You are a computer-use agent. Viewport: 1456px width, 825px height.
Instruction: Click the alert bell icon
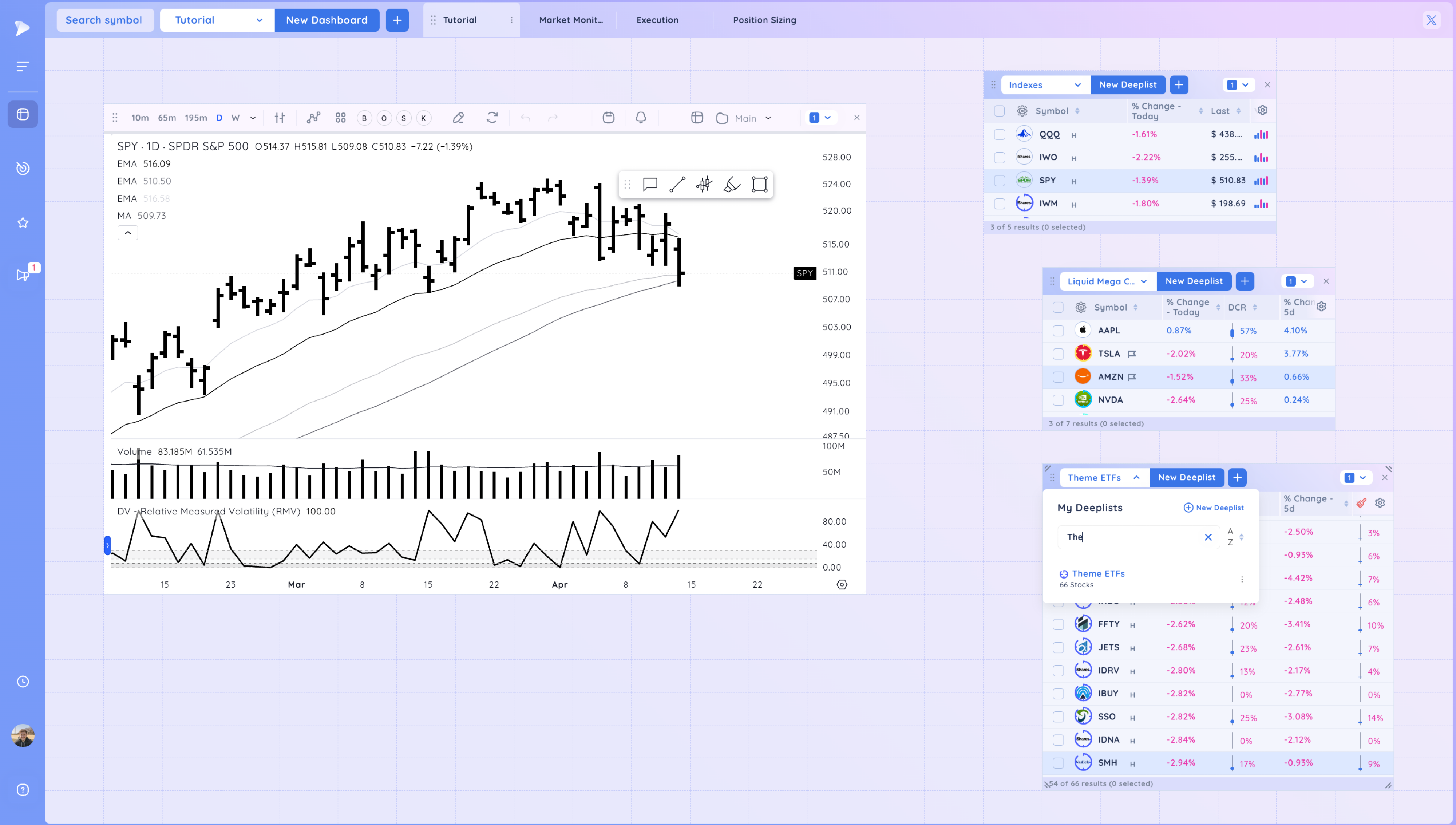click(641, 118)
